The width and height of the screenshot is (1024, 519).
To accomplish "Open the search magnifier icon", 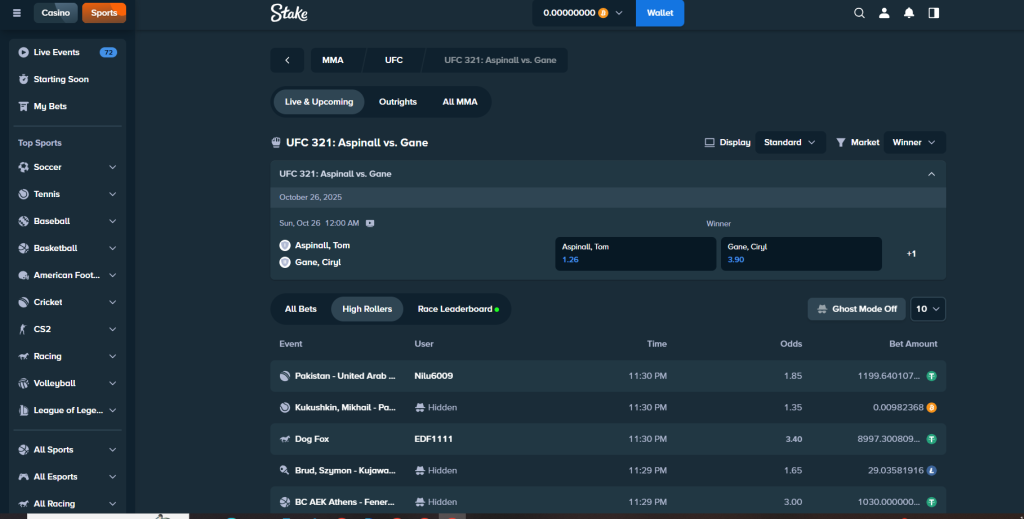I will 859,13.
